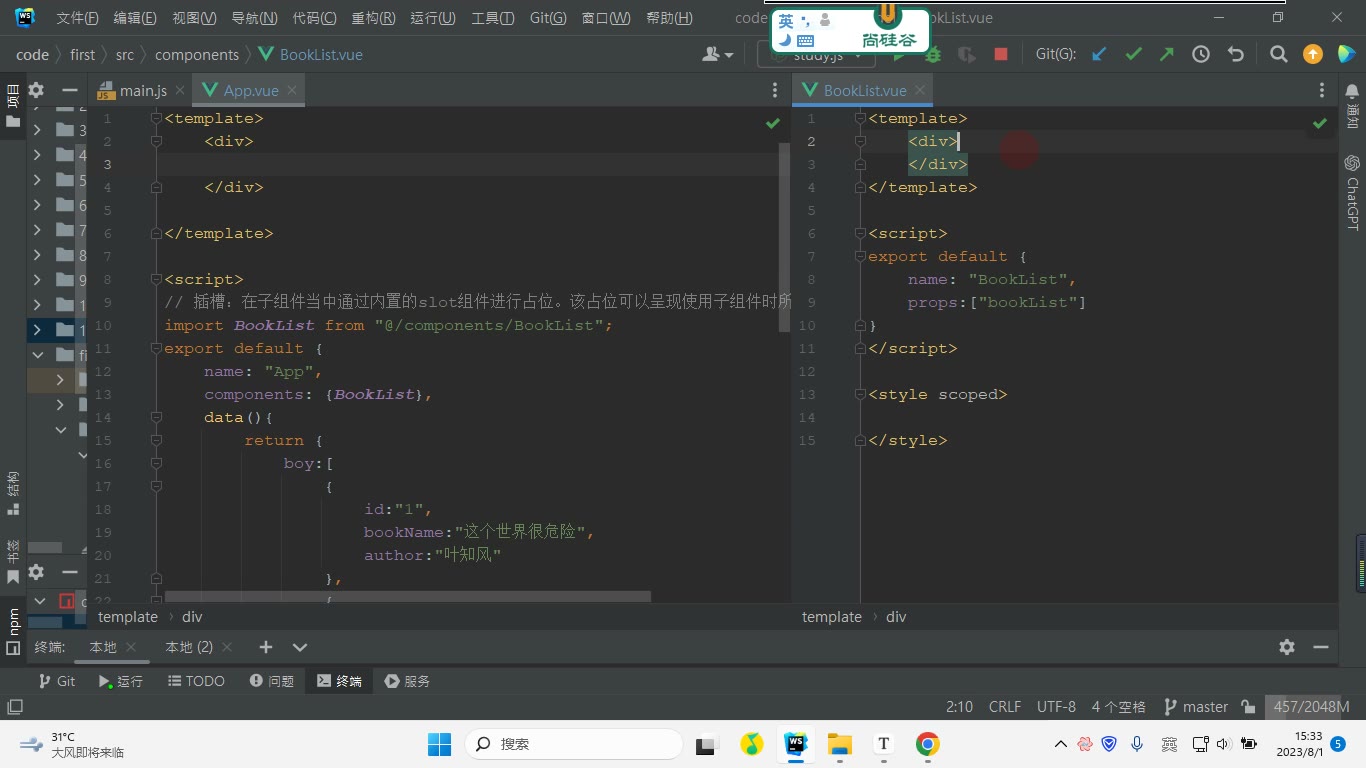Image resolution: width=1366 pixels, height=768 pixels.
Task: Add a new terminal tab with plus
Action: click(x=265, y=647)
